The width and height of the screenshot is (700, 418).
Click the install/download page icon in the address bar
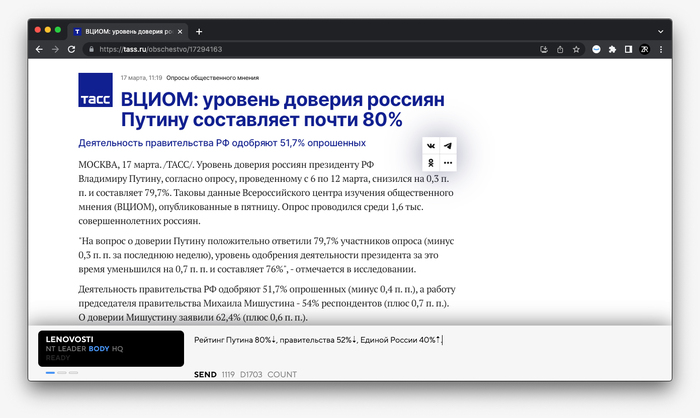(544, 50)
